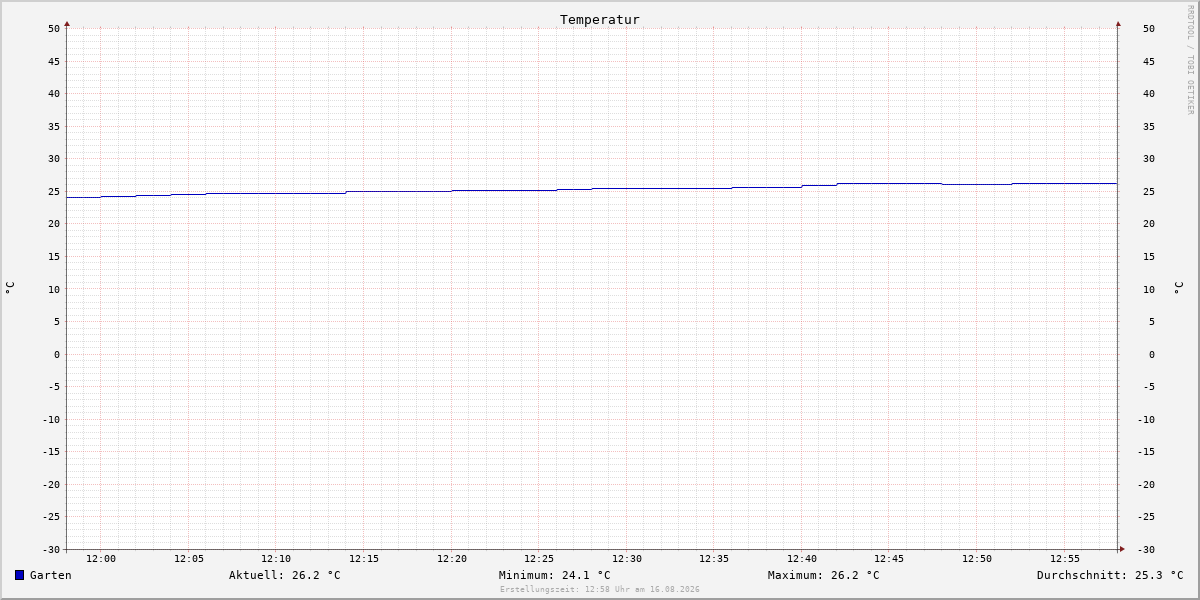The width and height of the screenshot is (1200, 600).
Task: Click the 12:00 time axis label
Action: tap(101, 559)
